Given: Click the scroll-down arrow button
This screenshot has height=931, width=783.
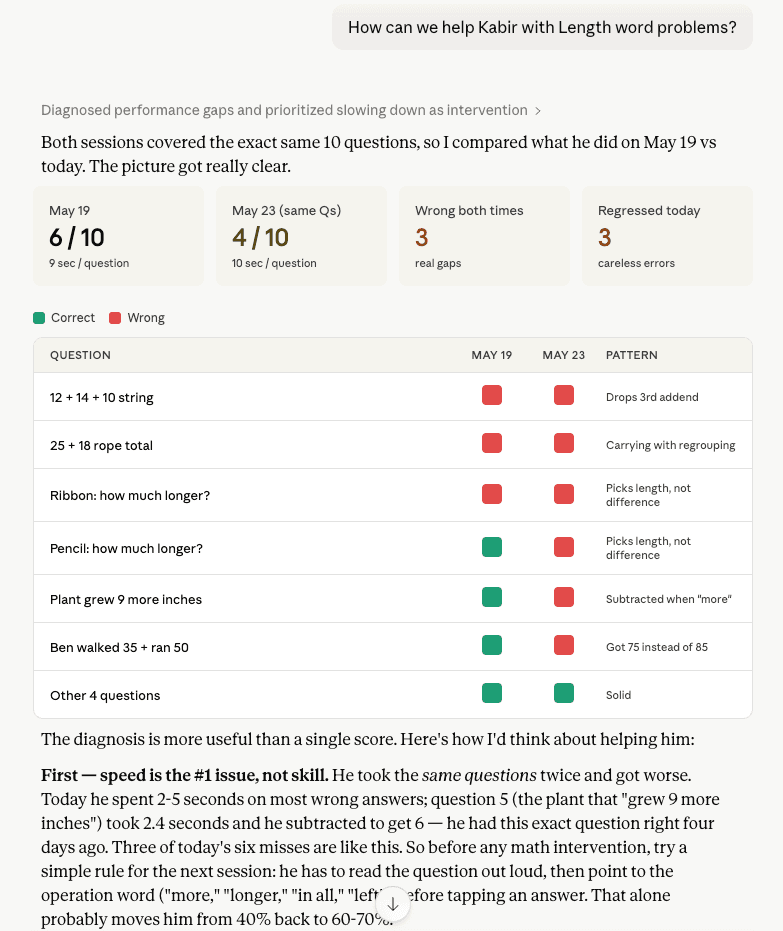Looking at the screenshot, I should click(392, 904).
